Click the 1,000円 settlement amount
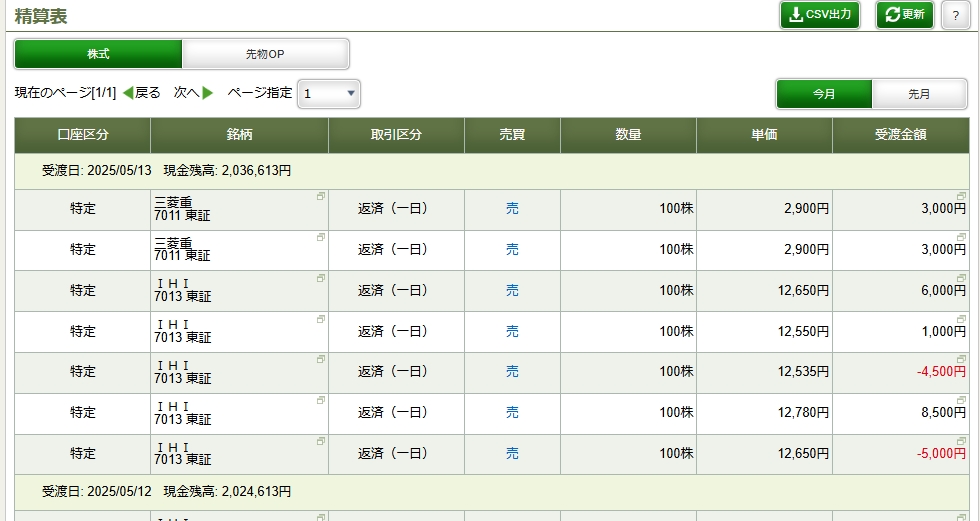The width and height of the screenshot is (980, 521). [x=944, y=331]
